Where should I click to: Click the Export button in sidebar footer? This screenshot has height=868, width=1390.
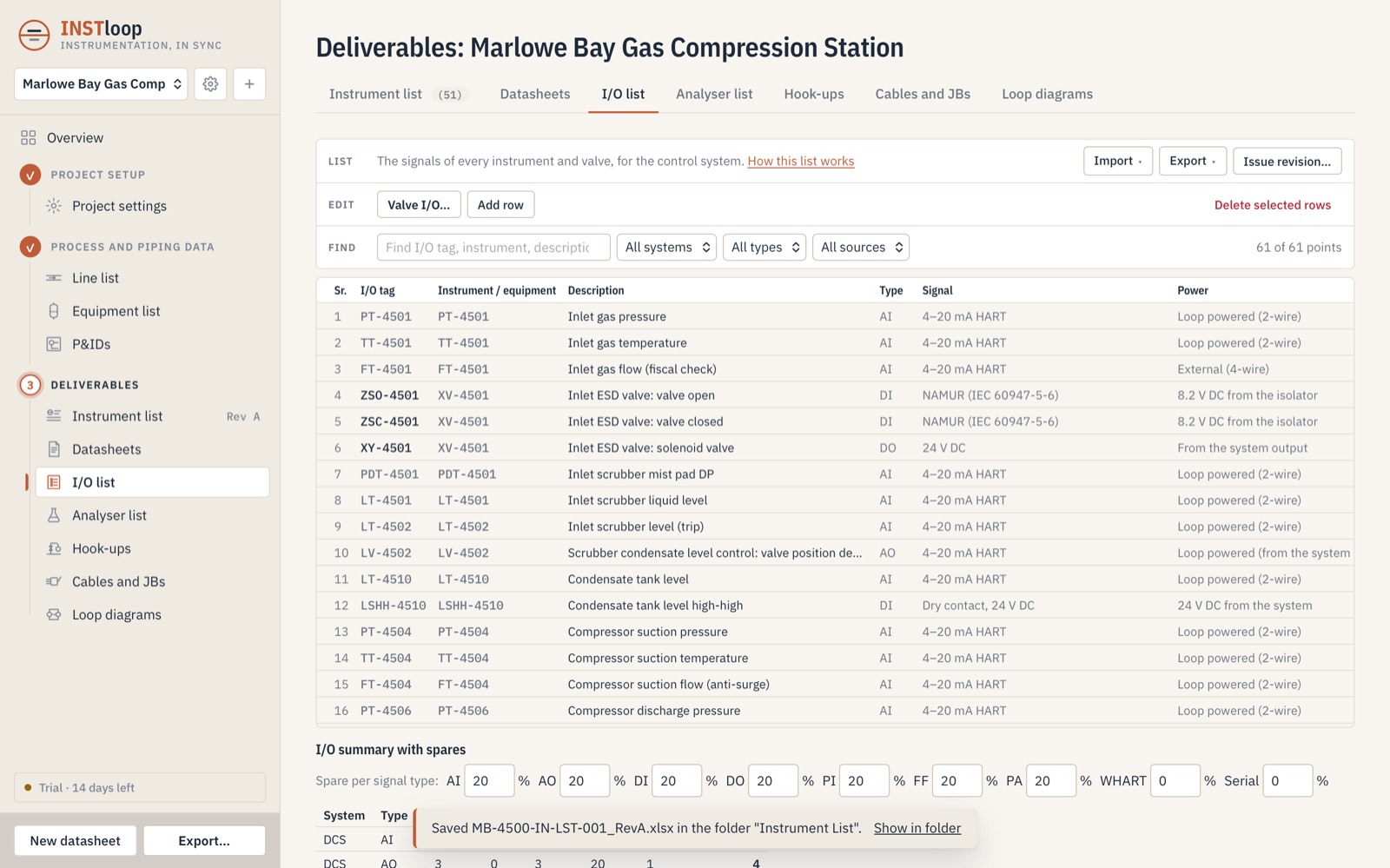point(204,840)
